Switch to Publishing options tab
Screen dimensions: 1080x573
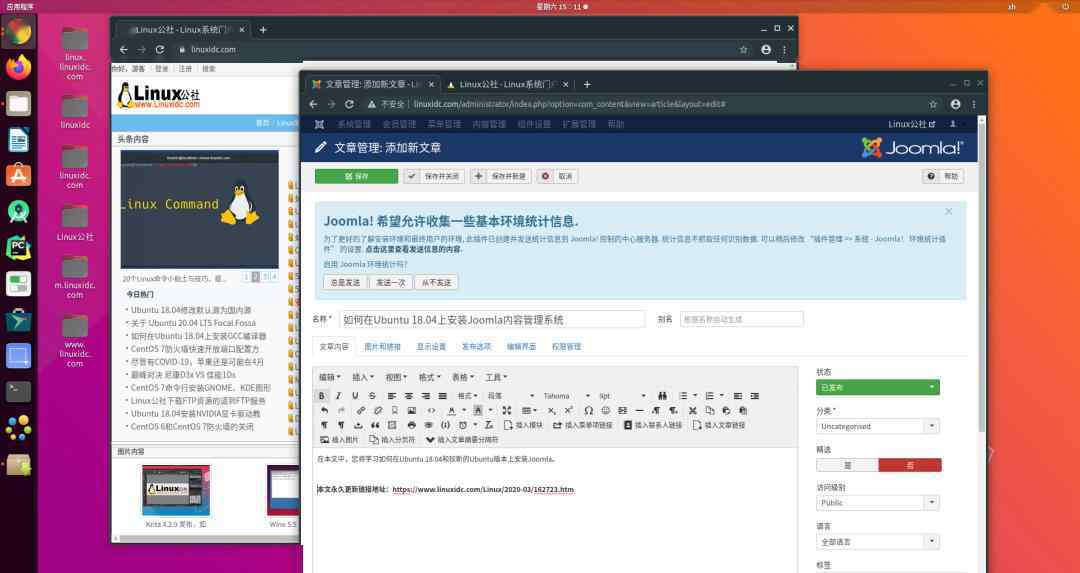tap(476, 346)
